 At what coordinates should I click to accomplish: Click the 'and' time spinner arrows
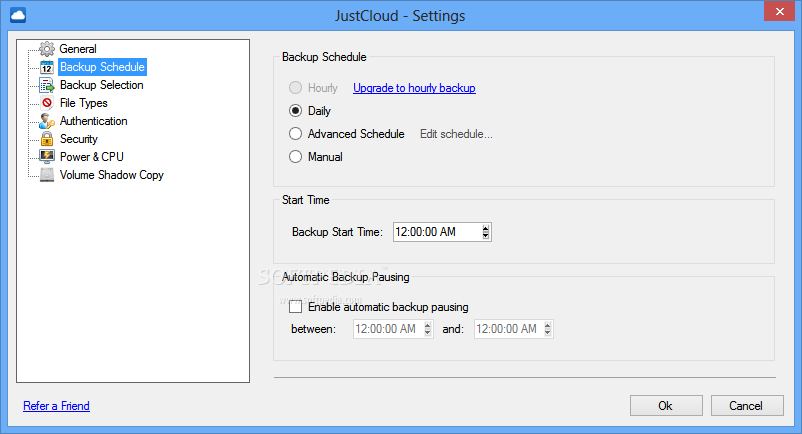[548, 329]
